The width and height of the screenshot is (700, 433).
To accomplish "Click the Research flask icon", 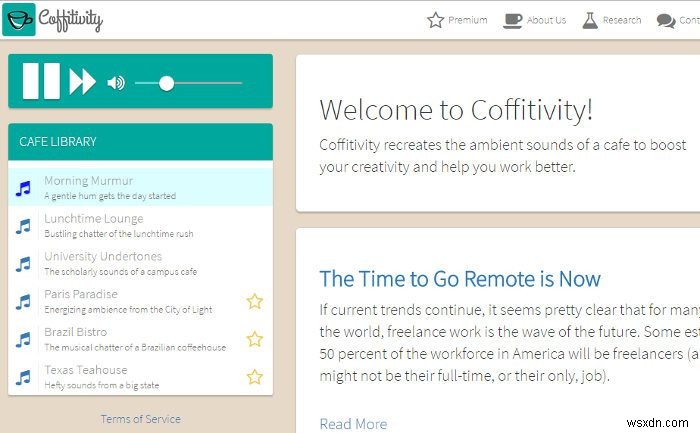I will pos(590,20).
